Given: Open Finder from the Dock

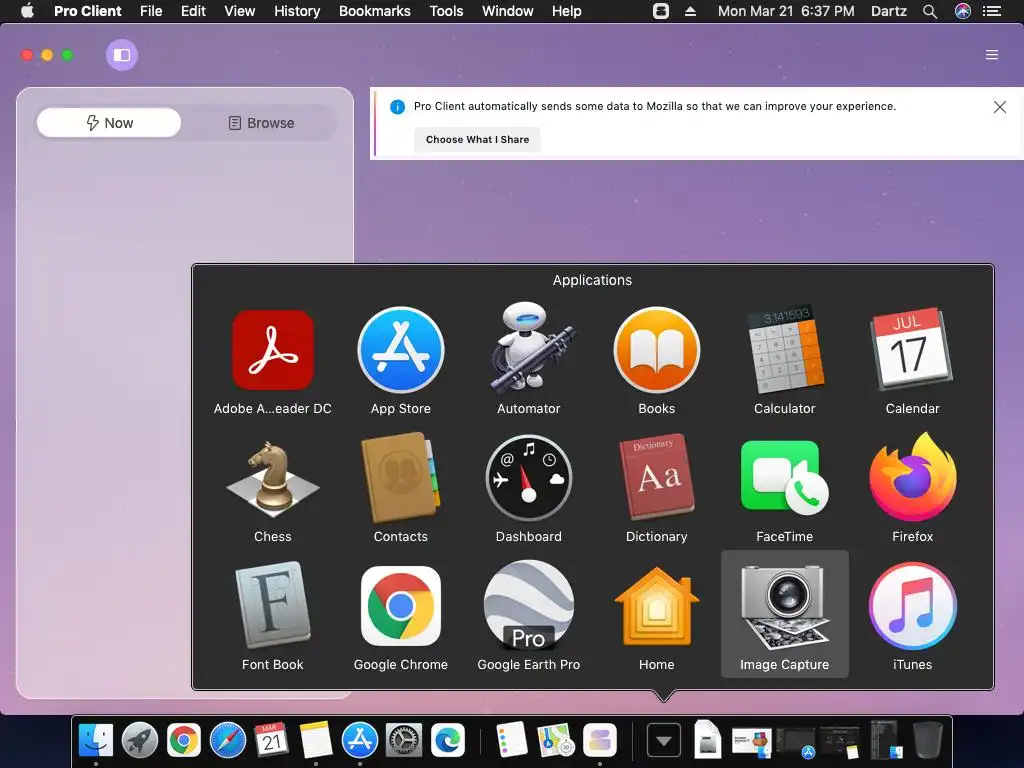Looking at the screenshot, I should [96, 741].
